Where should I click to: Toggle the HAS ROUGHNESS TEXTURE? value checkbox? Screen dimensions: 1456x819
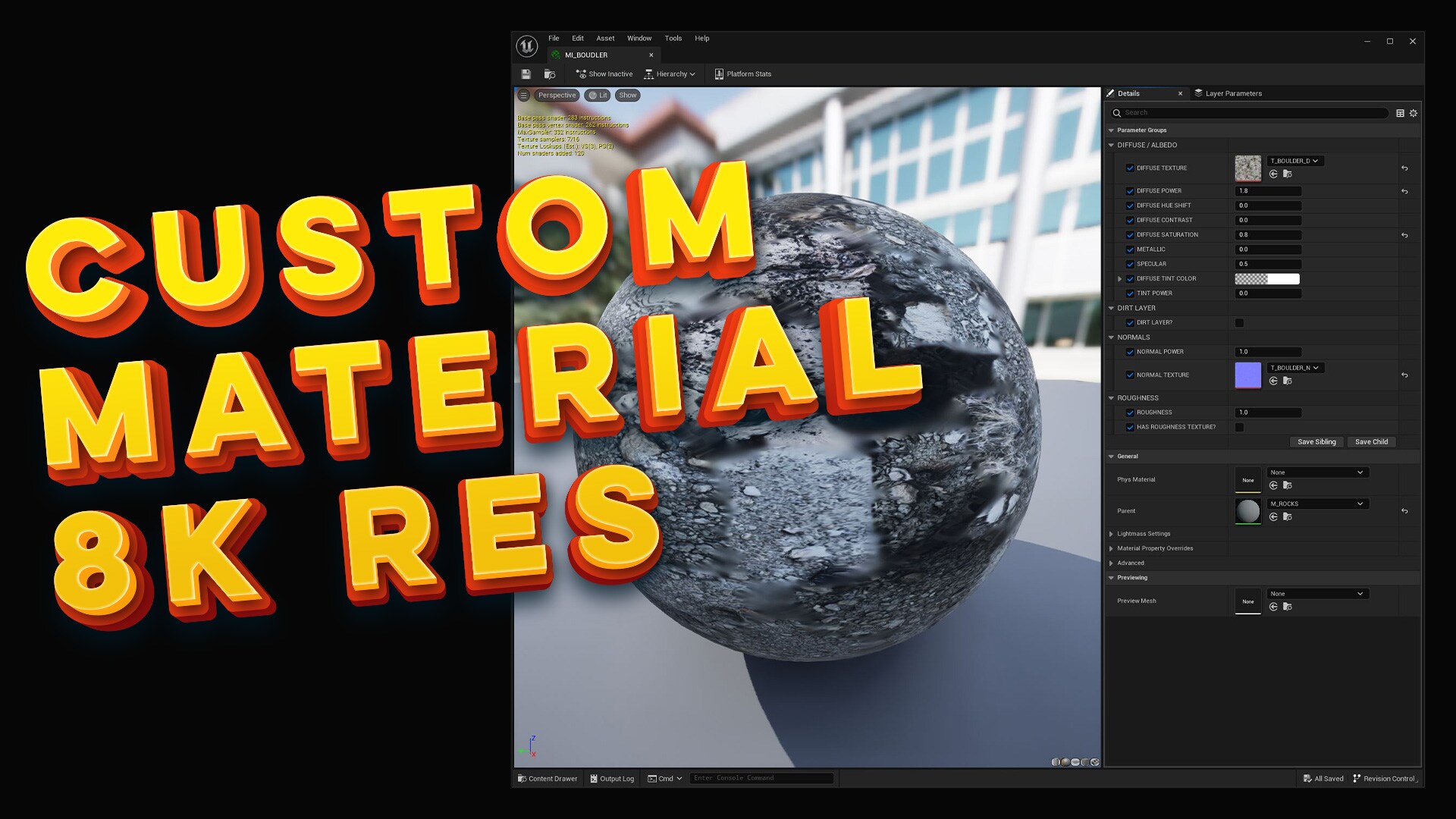[1239, 428]
